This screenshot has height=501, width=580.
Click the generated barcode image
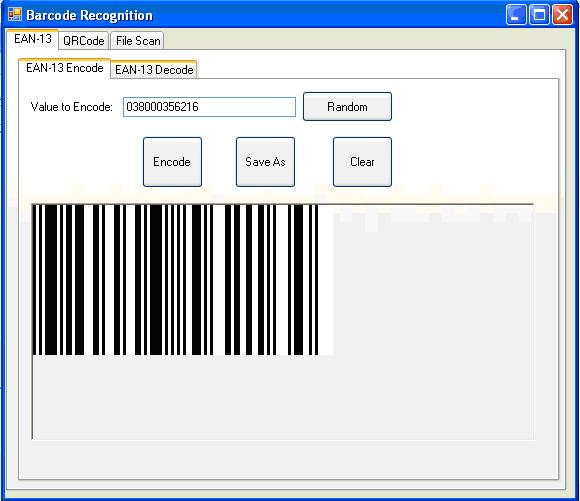pos(183,279)
